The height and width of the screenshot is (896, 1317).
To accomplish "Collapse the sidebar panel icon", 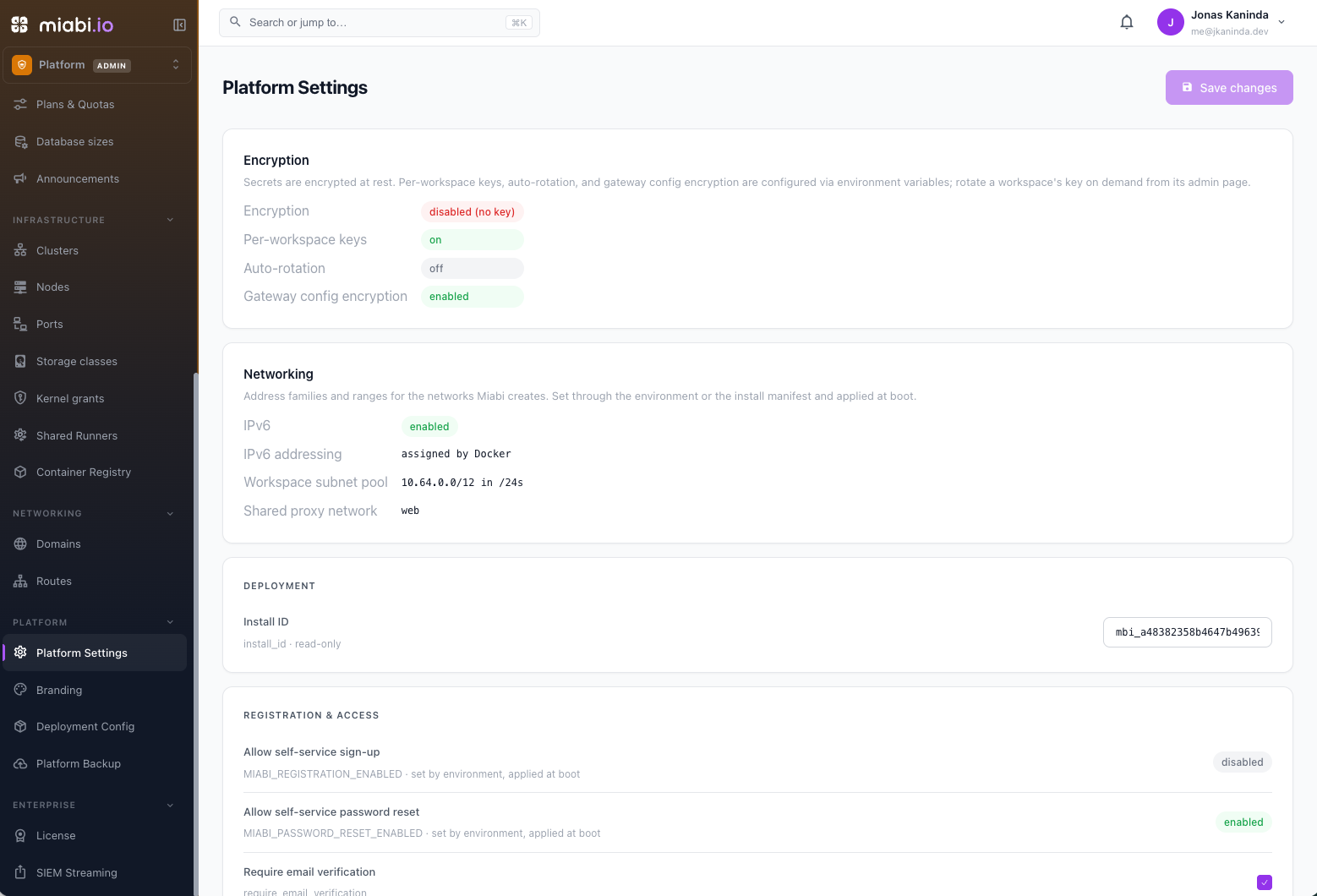I will tap(179, 25).
